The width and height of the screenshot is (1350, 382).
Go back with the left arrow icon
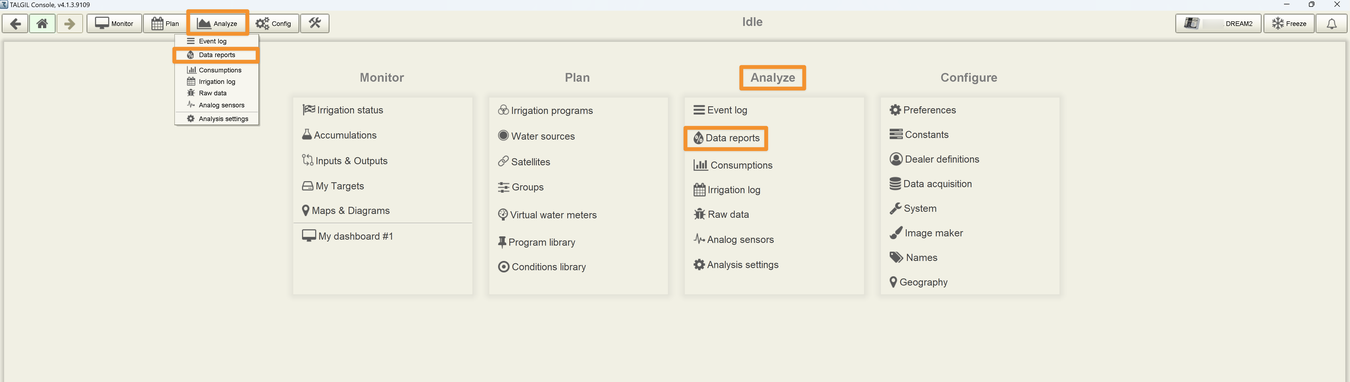tap(16, 23)
